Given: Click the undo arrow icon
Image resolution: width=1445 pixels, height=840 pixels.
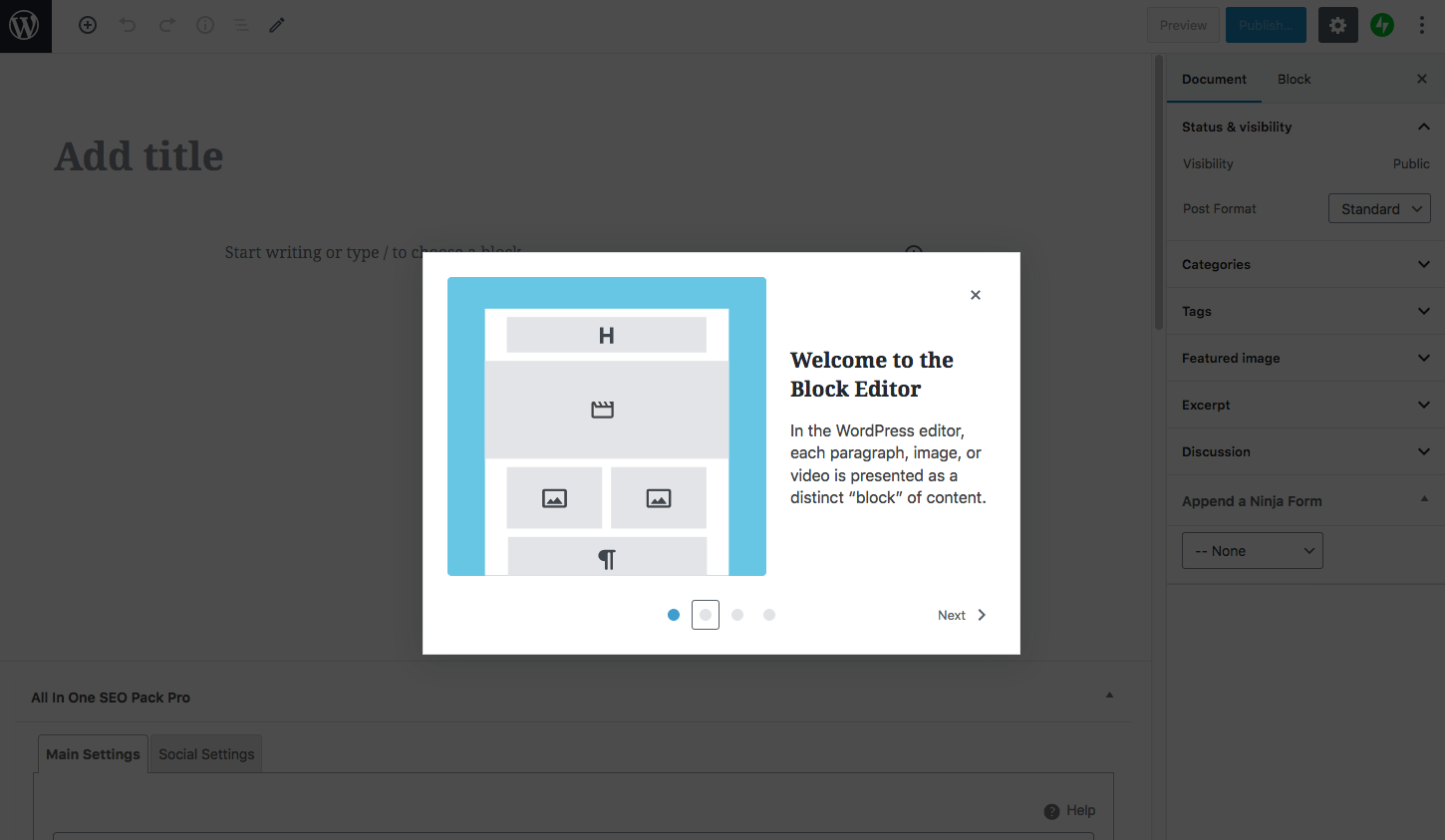Looking at the screenshot, I should (x=127, y=25).
